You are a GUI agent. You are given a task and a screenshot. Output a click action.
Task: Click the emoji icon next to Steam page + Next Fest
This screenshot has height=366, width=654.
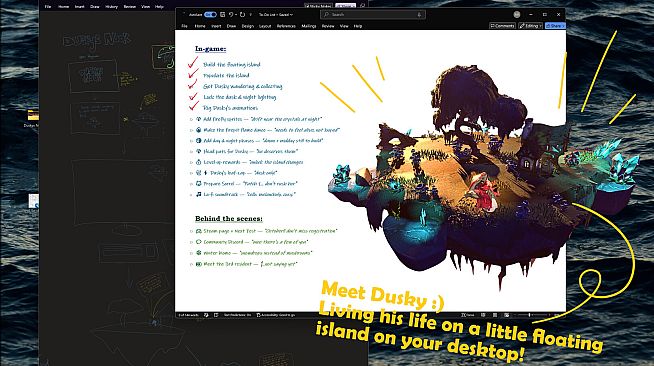[199, 231]
